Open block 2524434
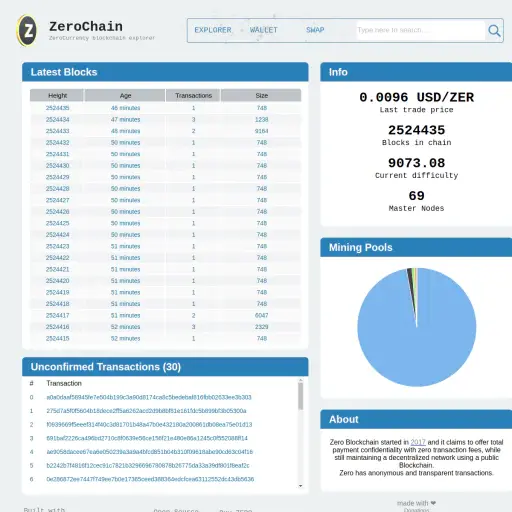 click(x=57, y=119)
